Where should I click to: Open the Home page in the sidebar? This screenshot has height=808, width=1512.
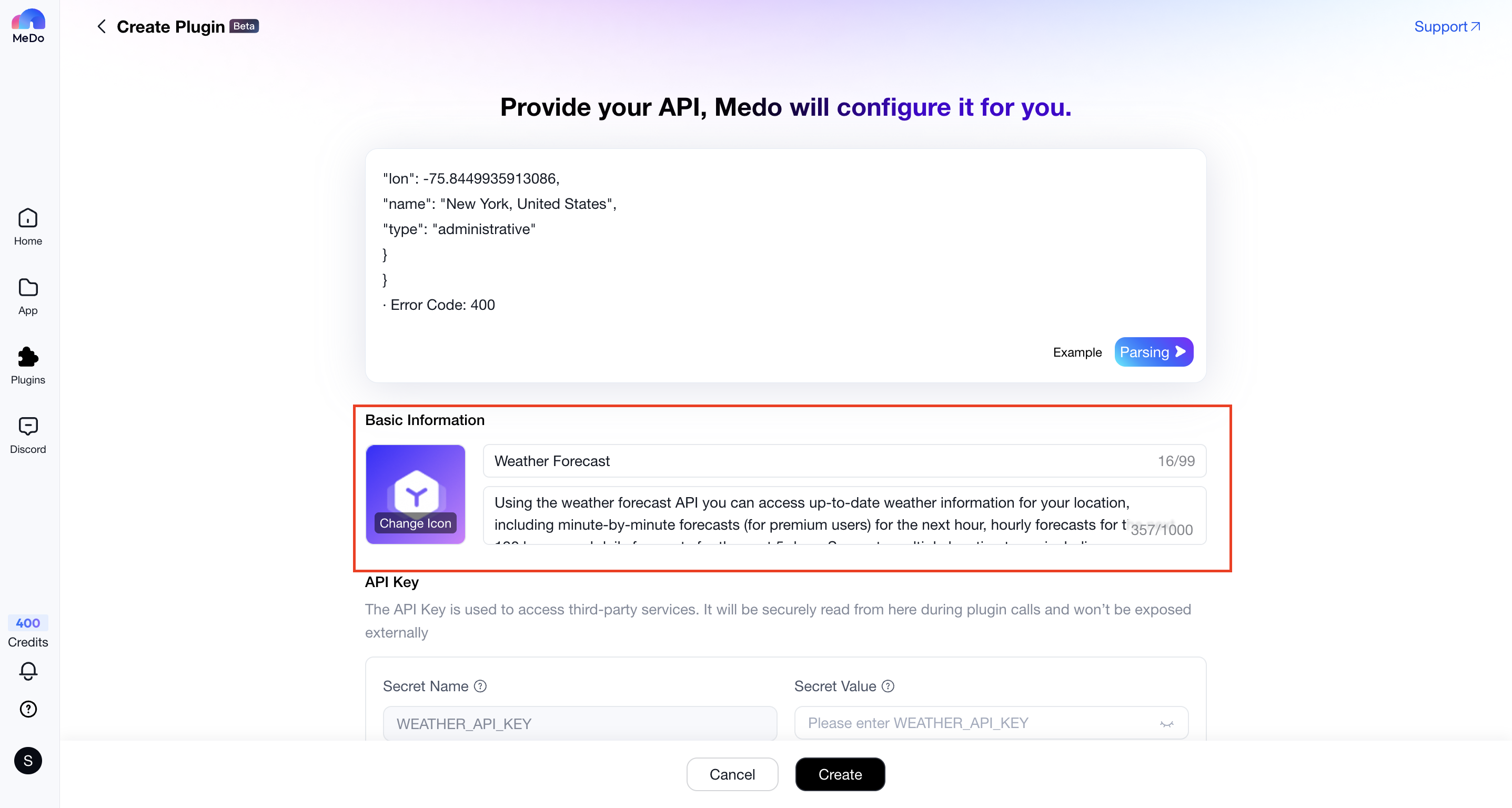27,227
